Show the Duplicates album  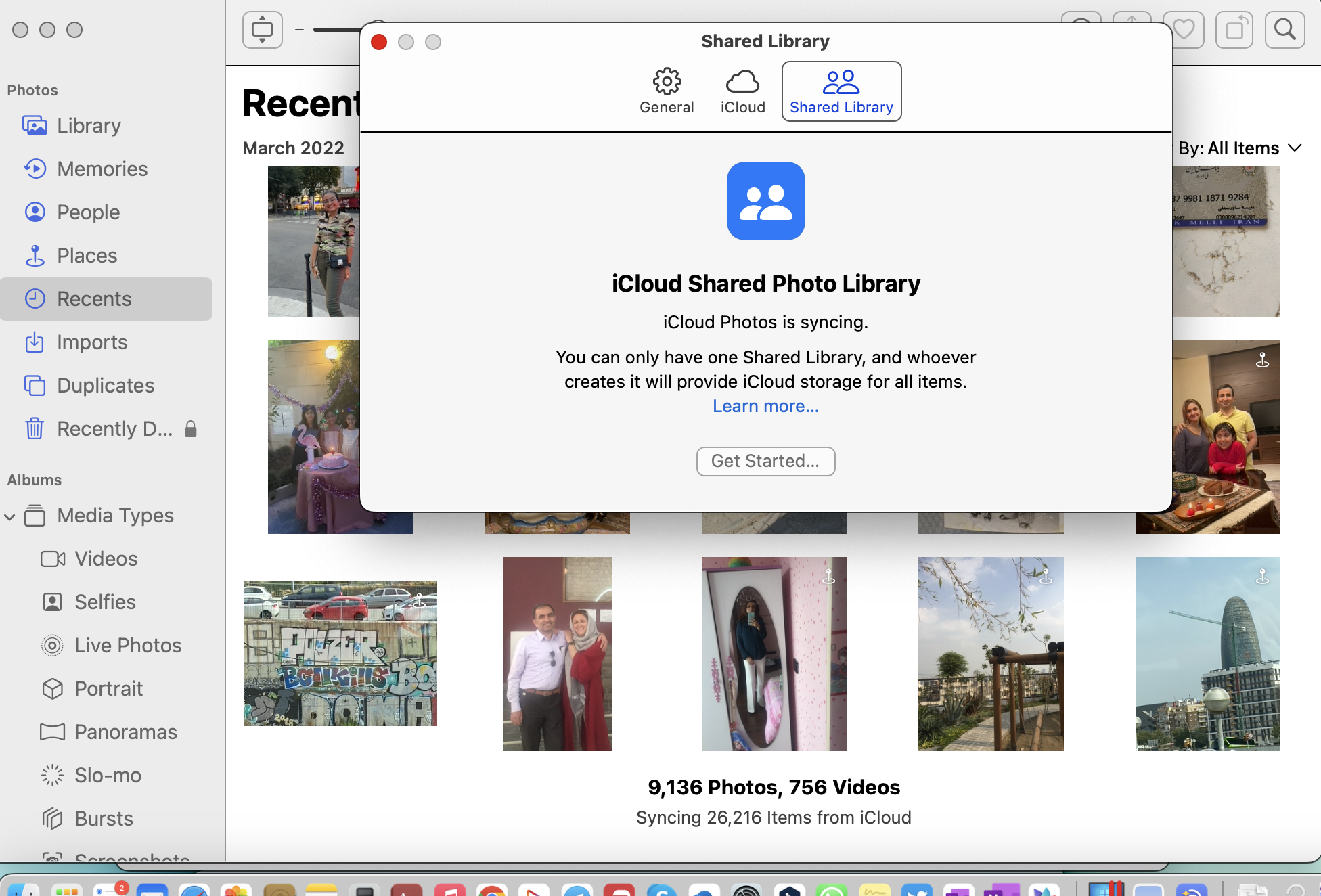tap(105, 385)
